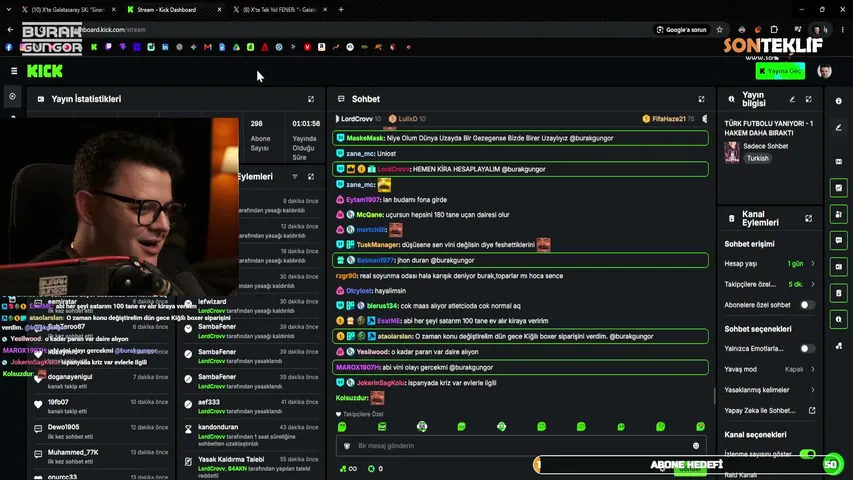Image resolution: width=853 pixels, height=480 pixels.
Task: Open the emoji picker in the chat input
Action: (696, 446)
